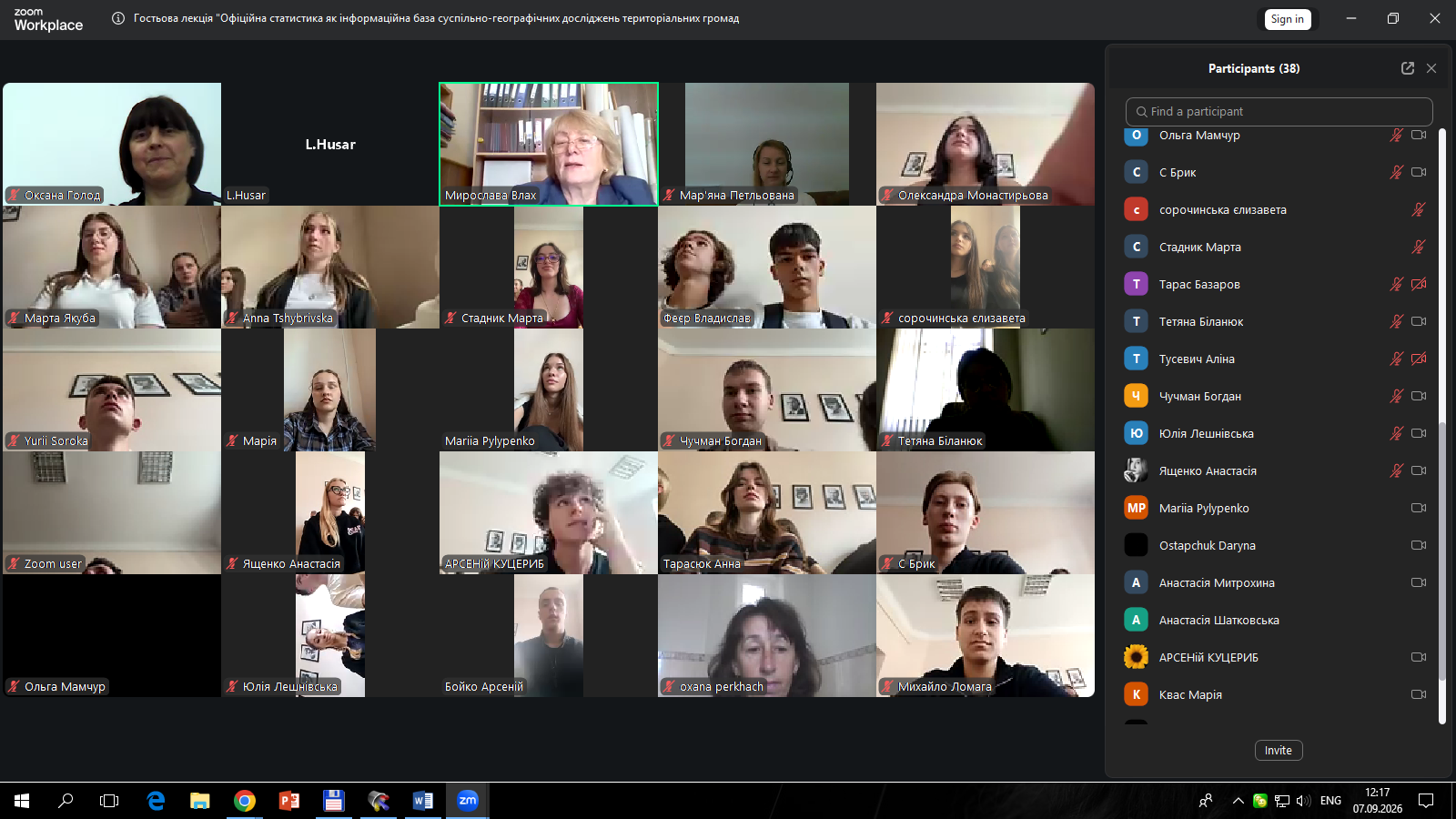Click the muted mic icon for Стадник Марта in list
The image size is (1456, 819).
click(1419, 247)
